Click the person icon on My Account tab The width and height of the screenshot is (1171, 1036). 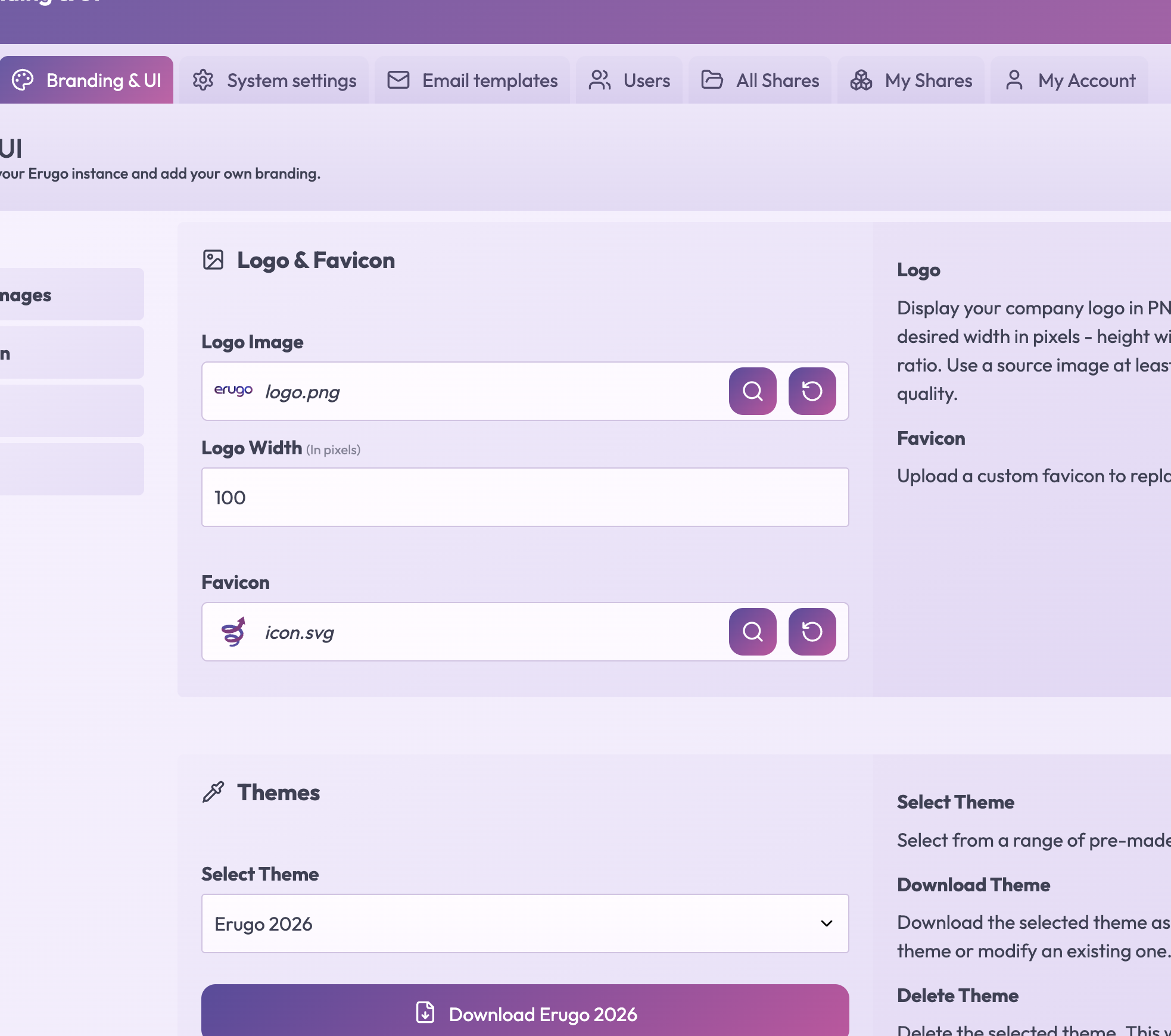pyautogui.click(x=1014, y=80)
